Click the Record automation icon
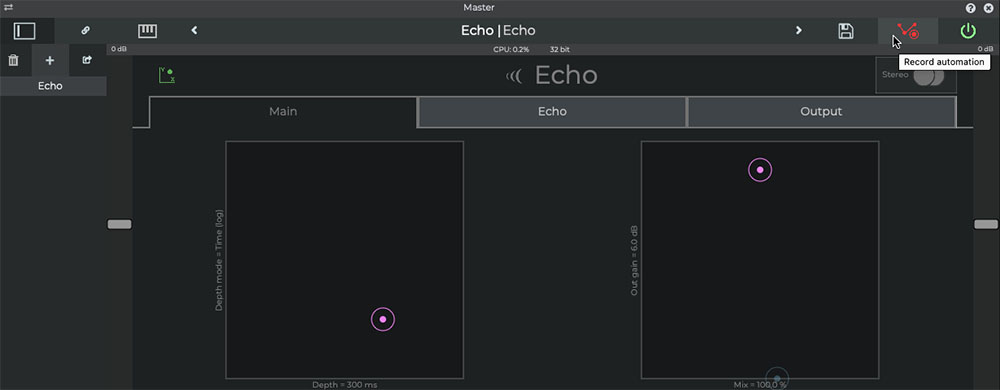This screenshot has height=390, width=1000. pos(908,31)
